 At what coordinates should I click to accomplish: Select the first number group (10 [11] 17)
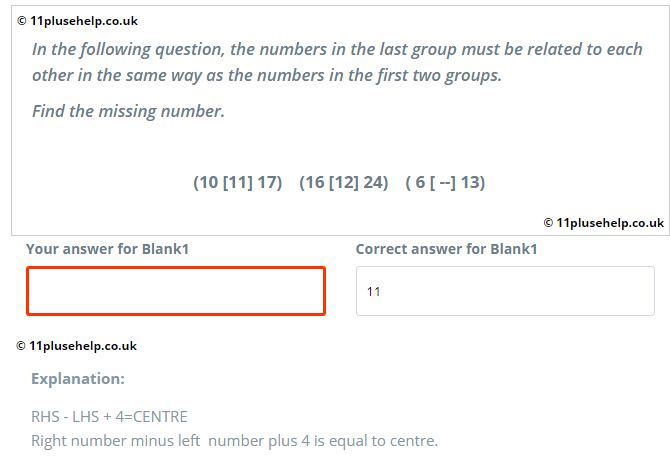[x=238, y=182]
